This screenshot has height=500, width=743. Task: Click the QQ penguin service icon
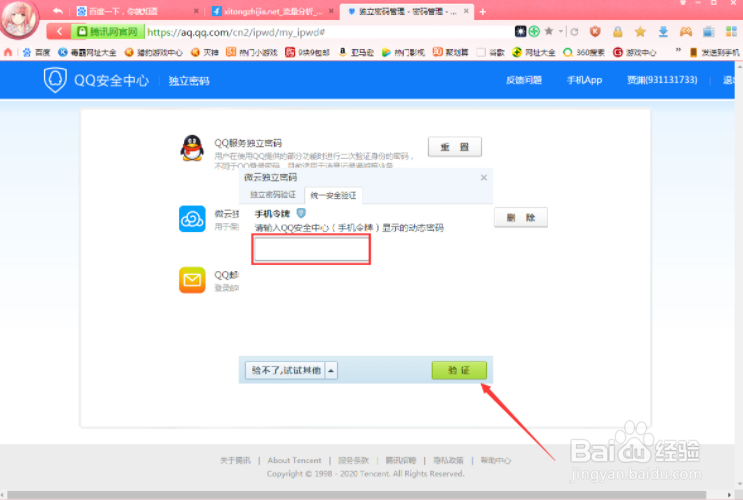[192, 148]
